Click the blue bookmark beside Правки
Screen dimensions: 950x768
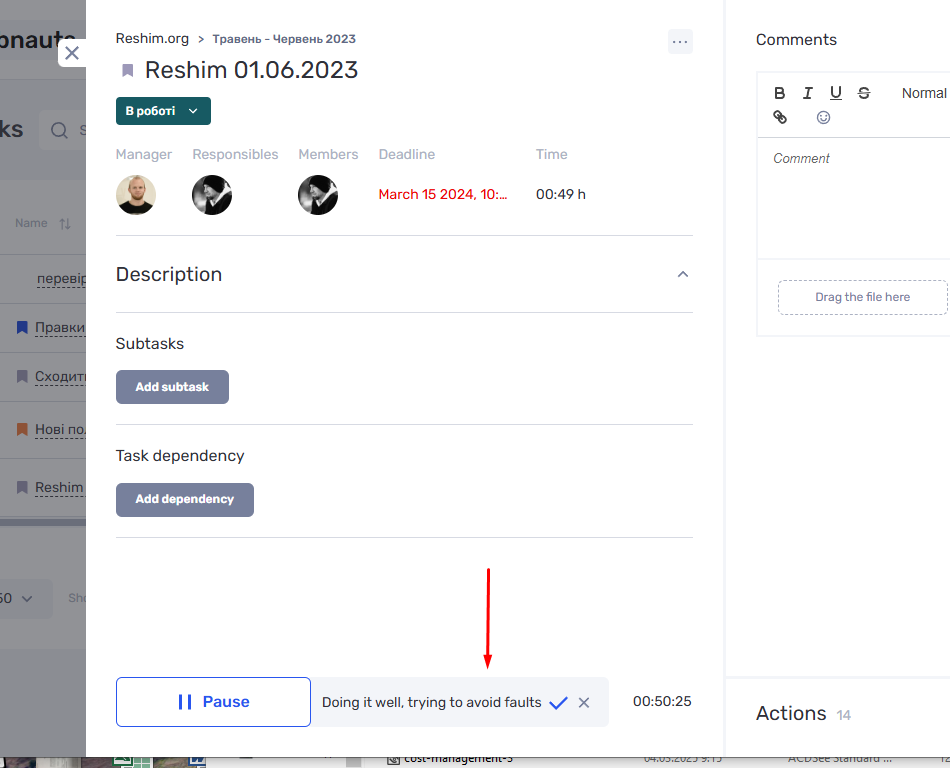[22, 328]
